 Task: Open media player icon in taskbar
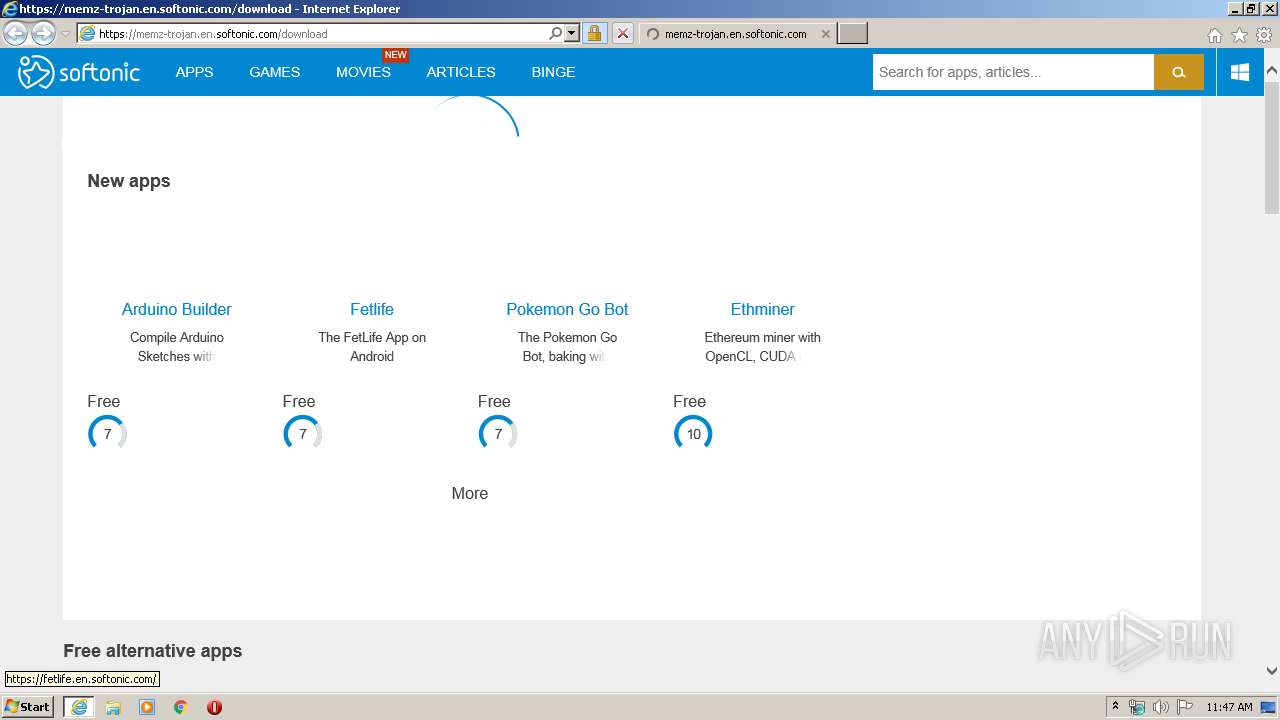coord(147,707)
